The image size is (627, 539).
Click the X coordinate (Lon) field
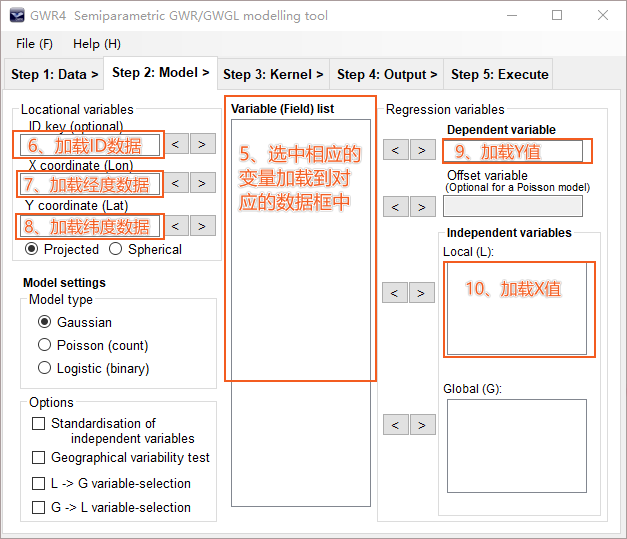click(90, 184)
